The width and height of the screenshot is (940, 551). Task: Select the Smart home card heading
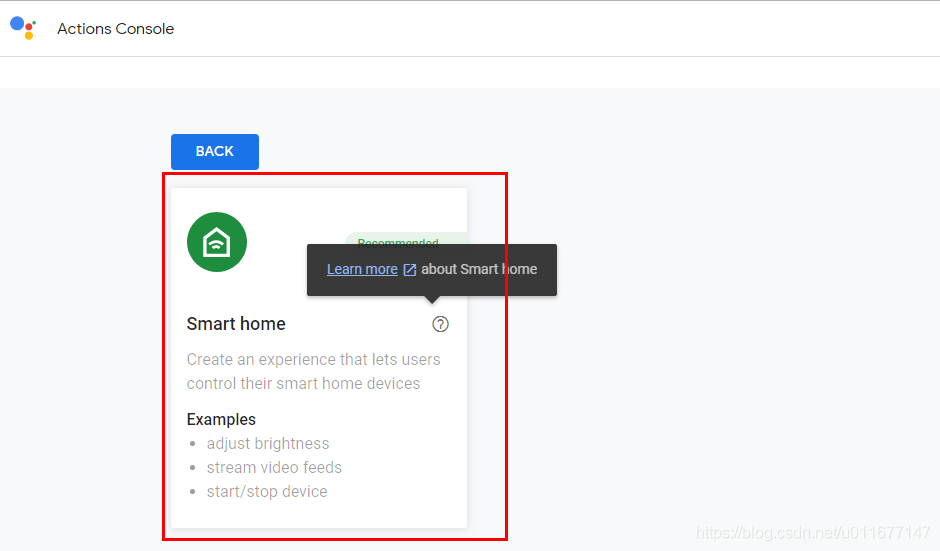coord(236,324)
